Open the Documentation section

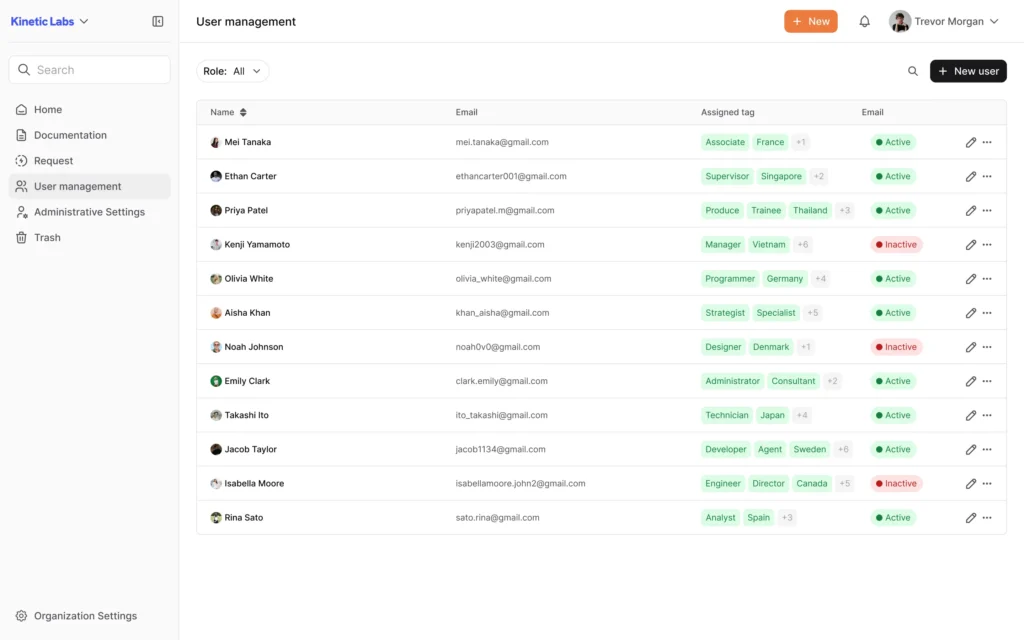71,134
